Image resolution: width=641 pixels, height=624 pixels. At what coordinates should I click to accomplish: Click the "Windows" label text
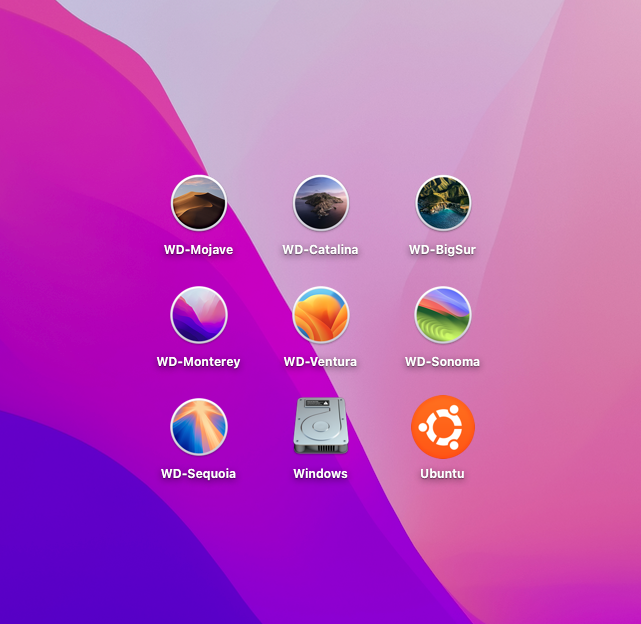tap(320, 474)
